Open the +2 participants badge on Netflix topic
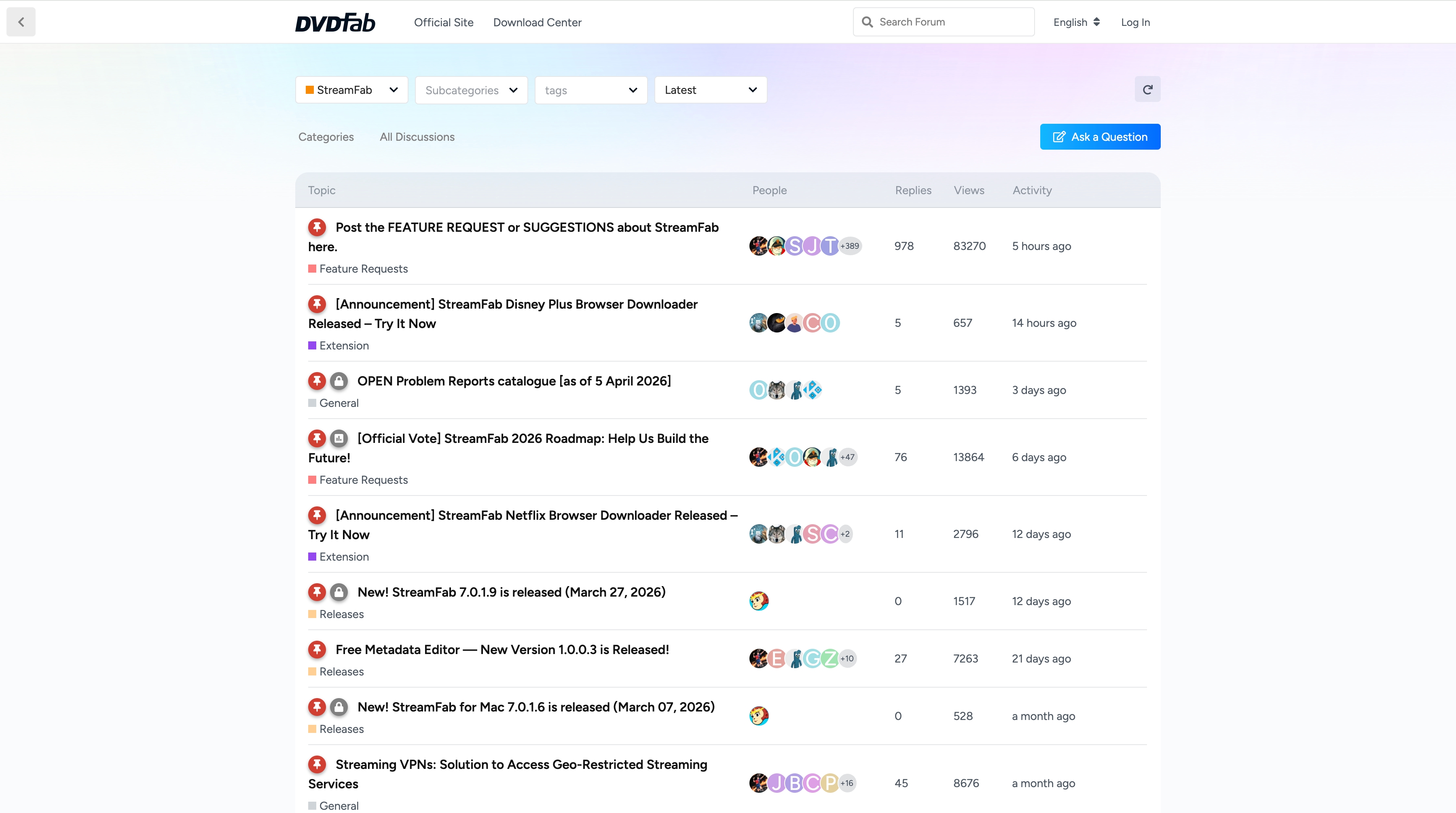This screenshot has width=1456, height=813. (x=845, y=534)
